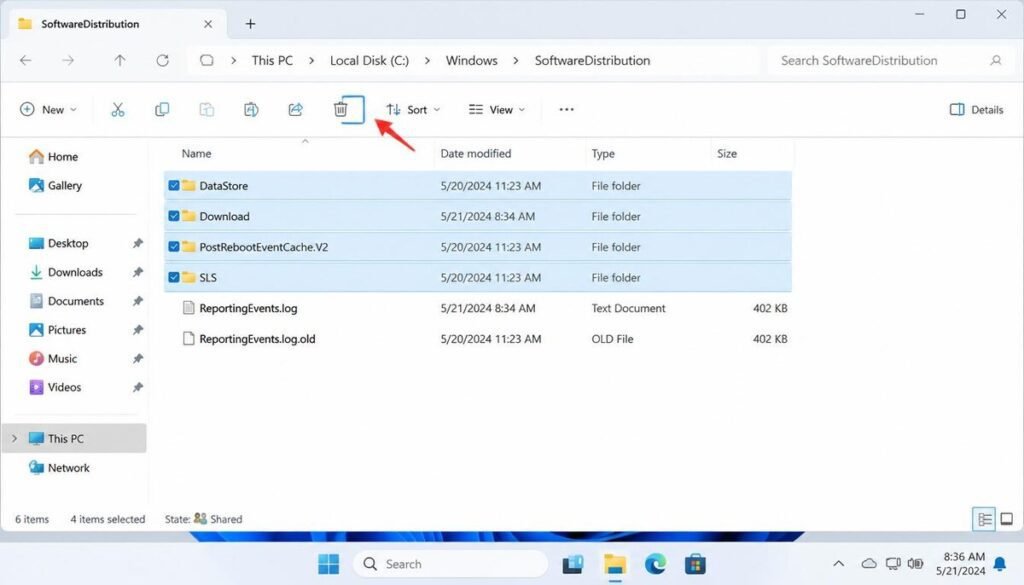Add a new tab with plus icon
The image size is (1024, 585).
(x=250, y=24)
